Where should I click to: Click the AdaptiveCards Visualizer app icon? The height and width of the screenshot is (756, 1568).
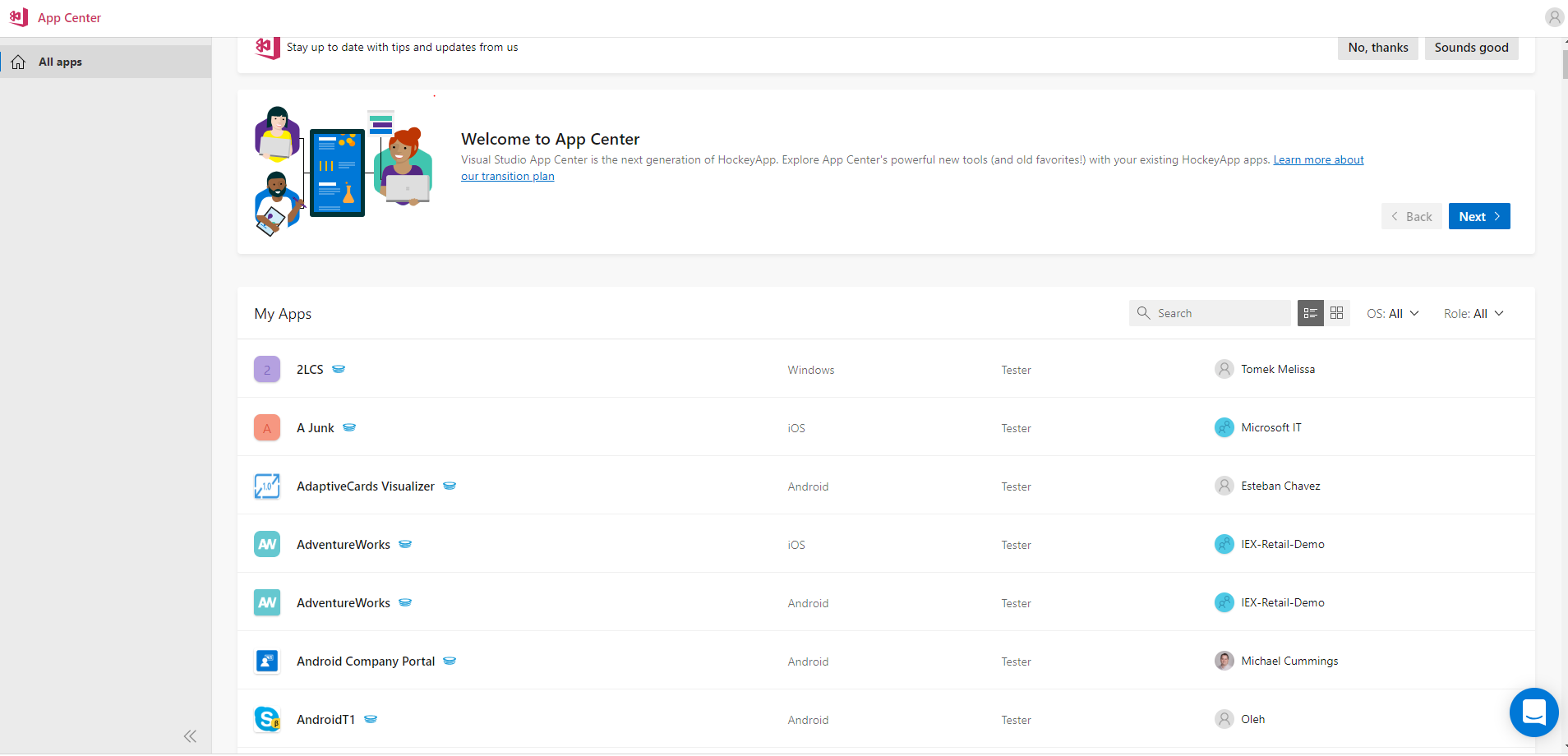267,486
